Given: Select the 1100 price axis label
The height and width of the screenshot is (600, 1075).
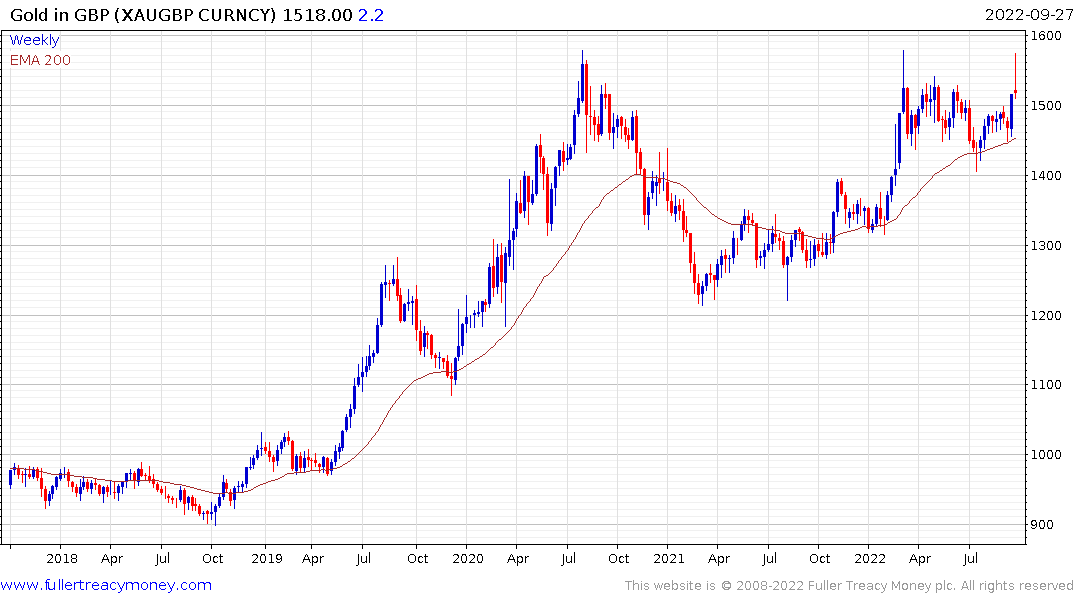Looking at the screenshot, I should tap(1046, 385).
